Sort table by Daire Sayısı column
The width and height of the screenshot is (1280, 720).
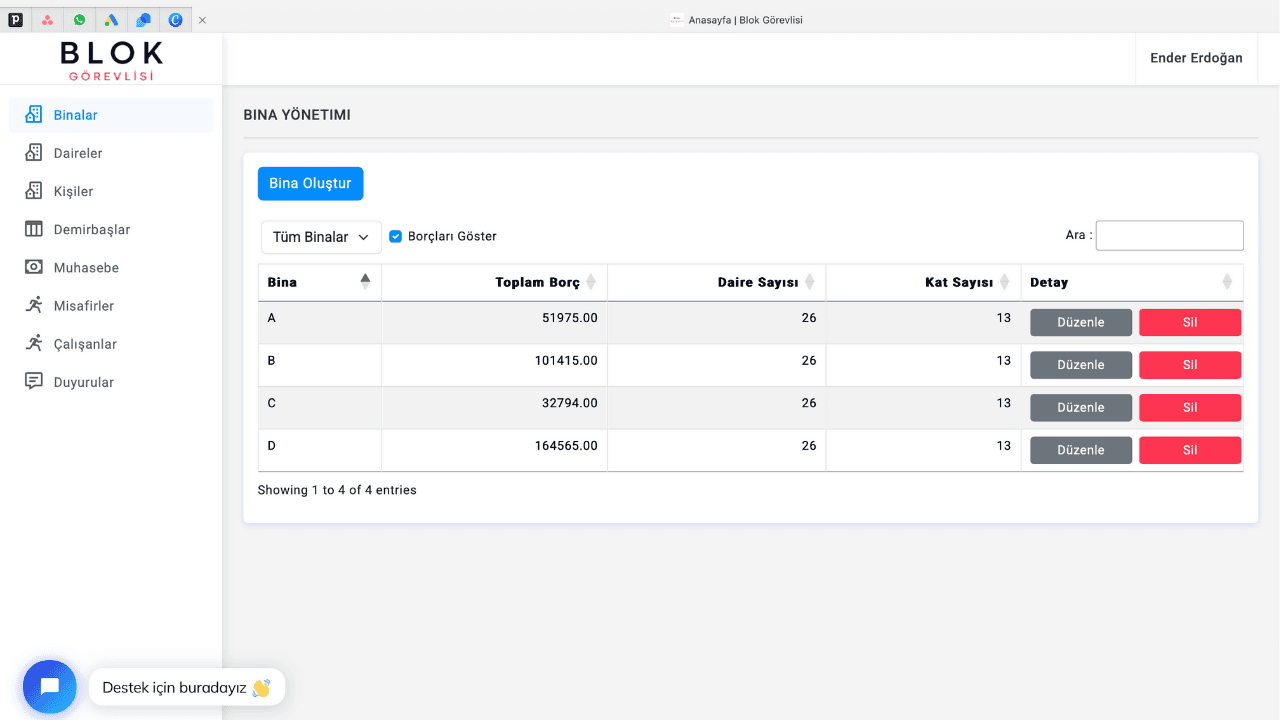[x=716, y=282]
